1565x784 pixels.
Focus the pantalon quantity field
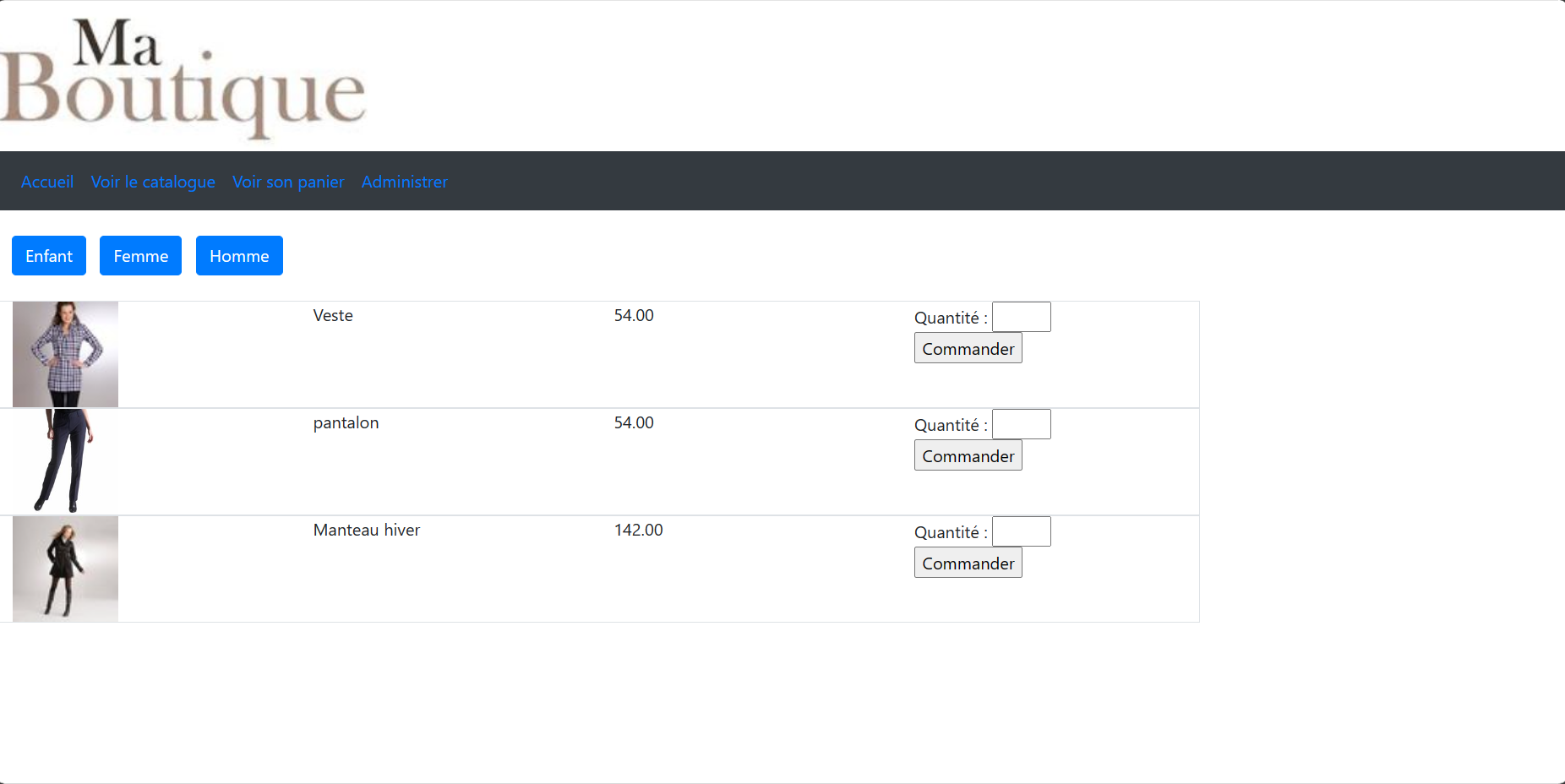1021,424
